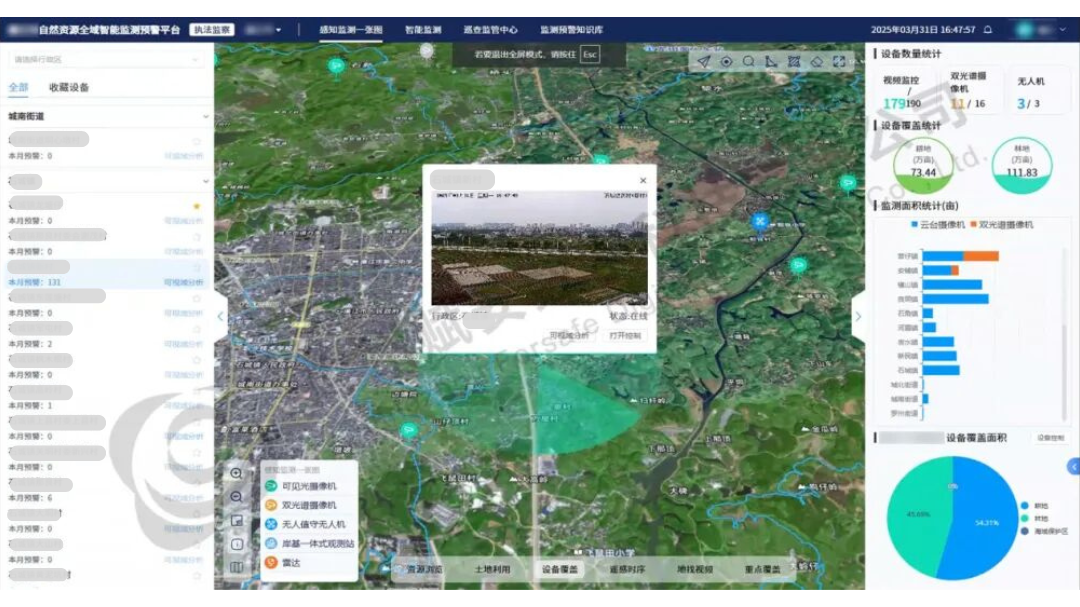Viewport: 1080px width, 607px height.
Task: Collapse the left device panel arrow
Action: tap(221, 317)
